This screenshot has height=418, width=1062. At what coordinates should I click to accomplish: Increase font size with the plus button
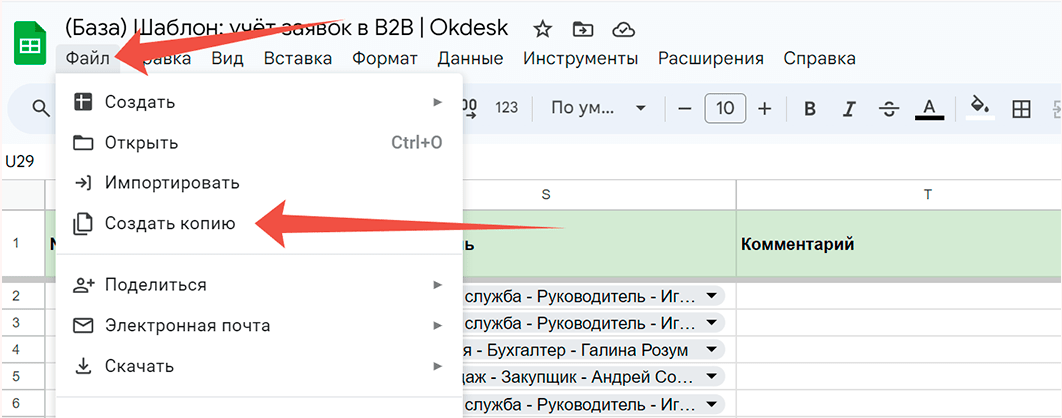click(x=765, y=108)
